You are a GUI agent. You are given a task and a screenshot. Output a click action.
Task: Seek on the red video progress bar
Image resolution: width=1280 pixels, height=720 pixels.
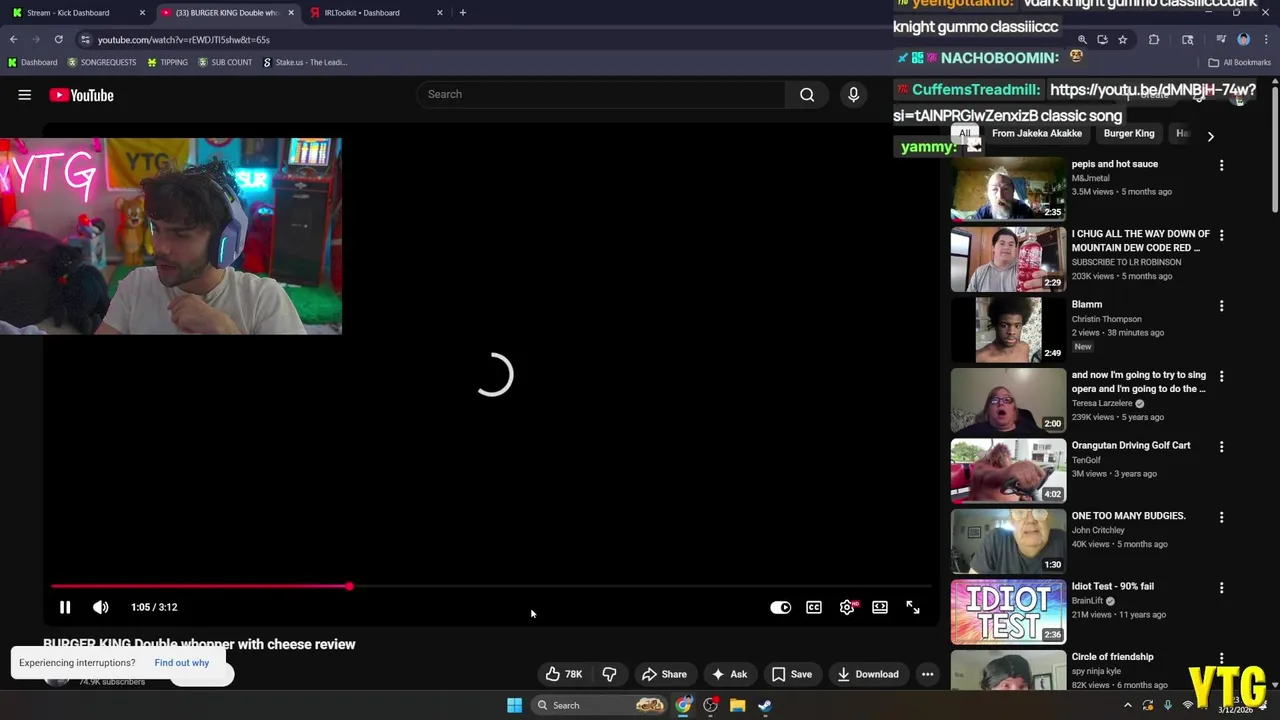pos(491,586)
